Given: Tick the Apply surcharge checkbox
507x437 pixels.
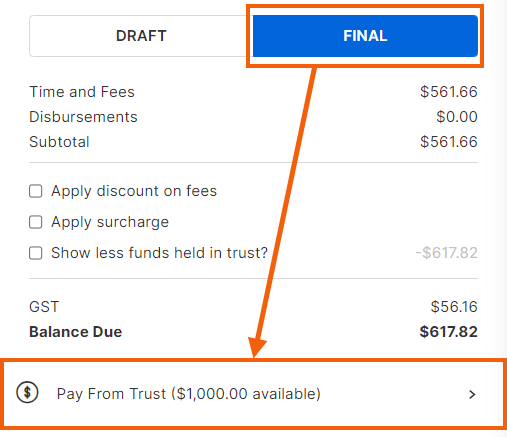Looking at the screenshot, I should (36, 222).
